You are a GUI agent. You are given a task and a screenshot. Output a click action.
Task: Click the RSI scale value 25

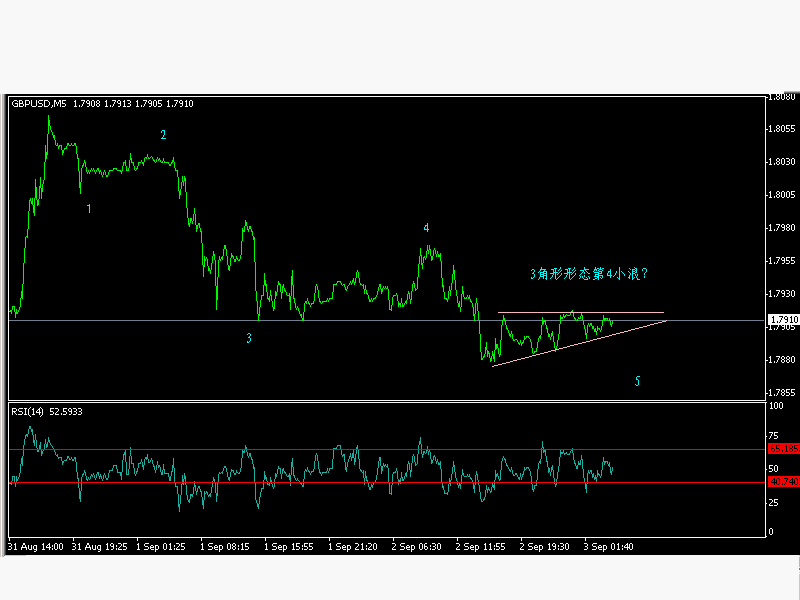tap(773, 503)
